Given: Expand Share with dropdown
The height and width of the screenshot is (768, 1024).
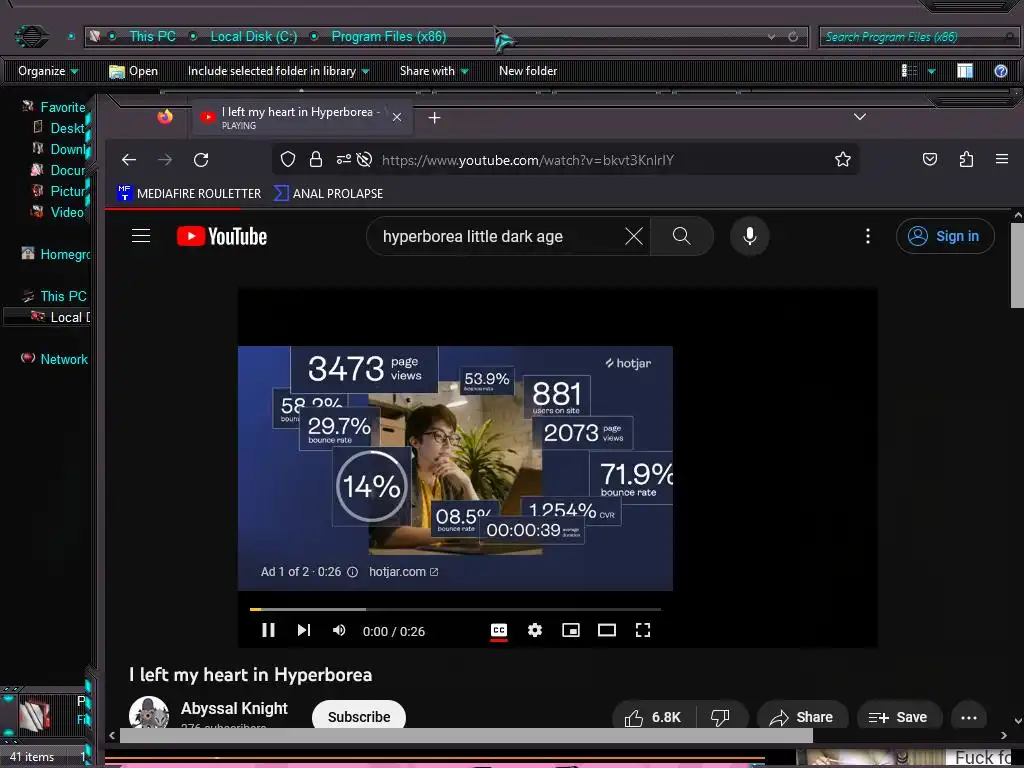Looking at the screenshot, I should pyautogui.click(x=434, y=71).
